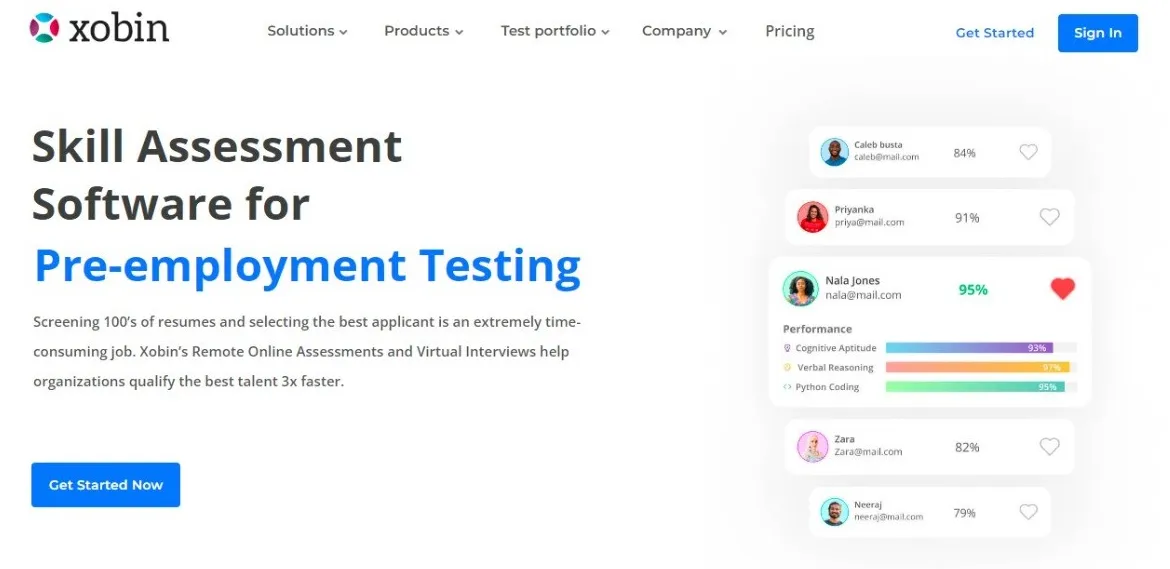The image size is (1170, 569).
Task: Click Neeraj's avatar picture
Action: click(x=834, y=512)
